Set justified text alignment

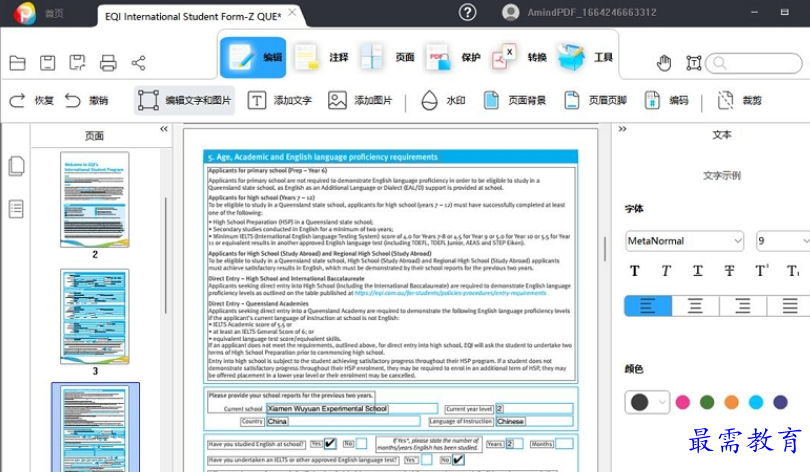point(789,306)
